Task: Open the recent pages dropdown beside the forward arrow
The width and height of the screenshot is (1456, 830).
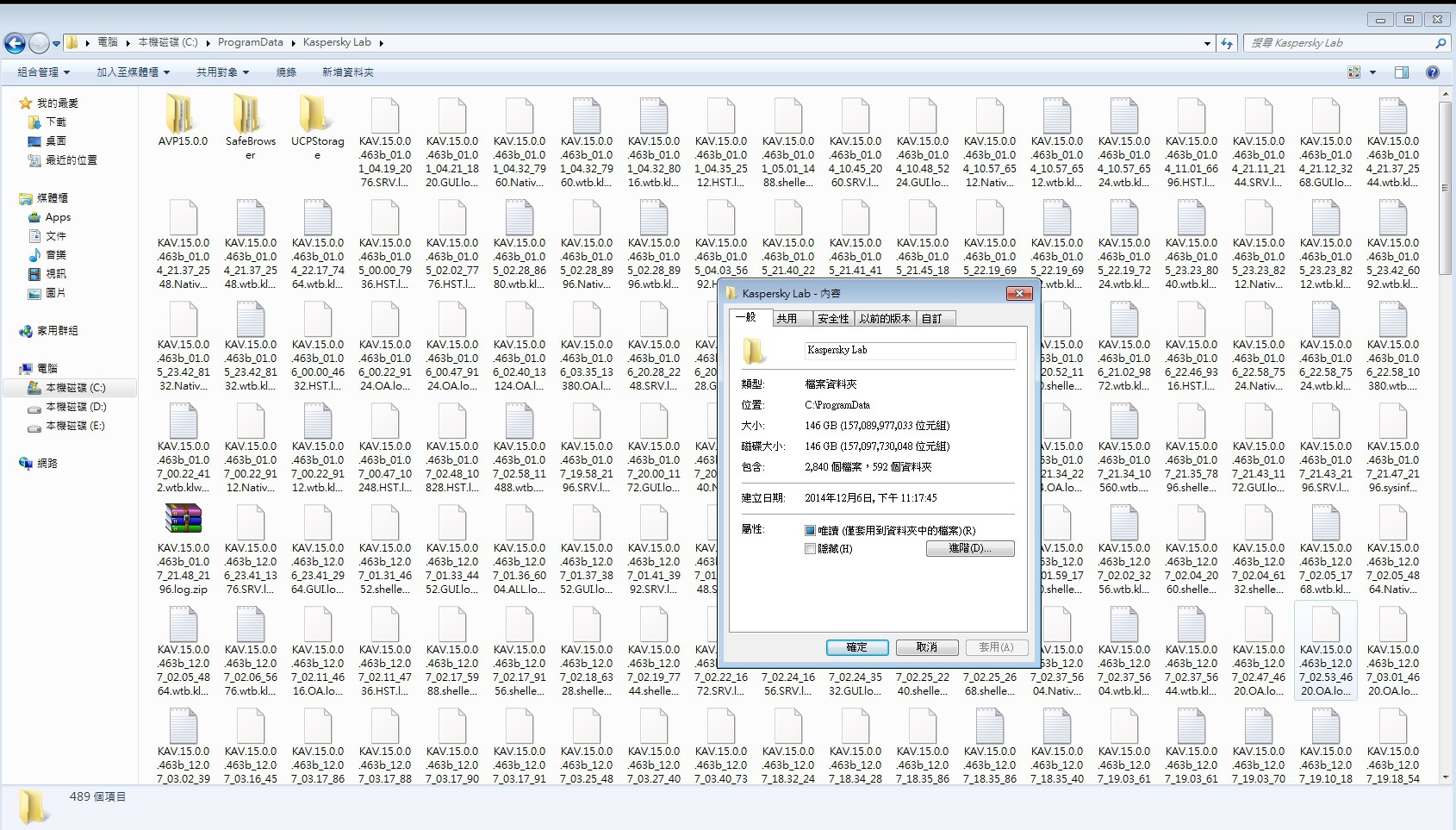Action: [57, 43]
